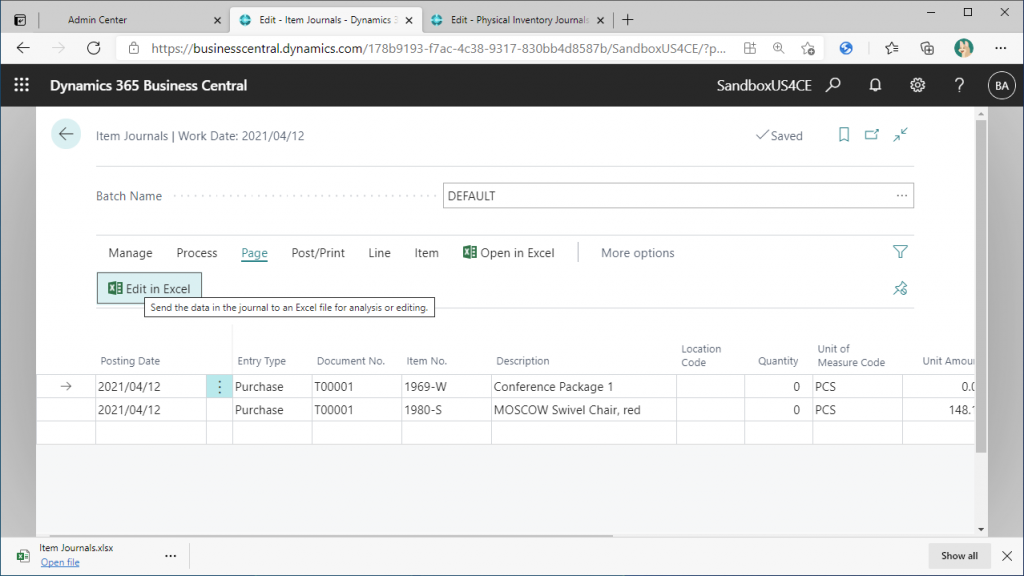
Task: Click the Entry Type column header
Action: pyautogui.click(x=261, y=360)
